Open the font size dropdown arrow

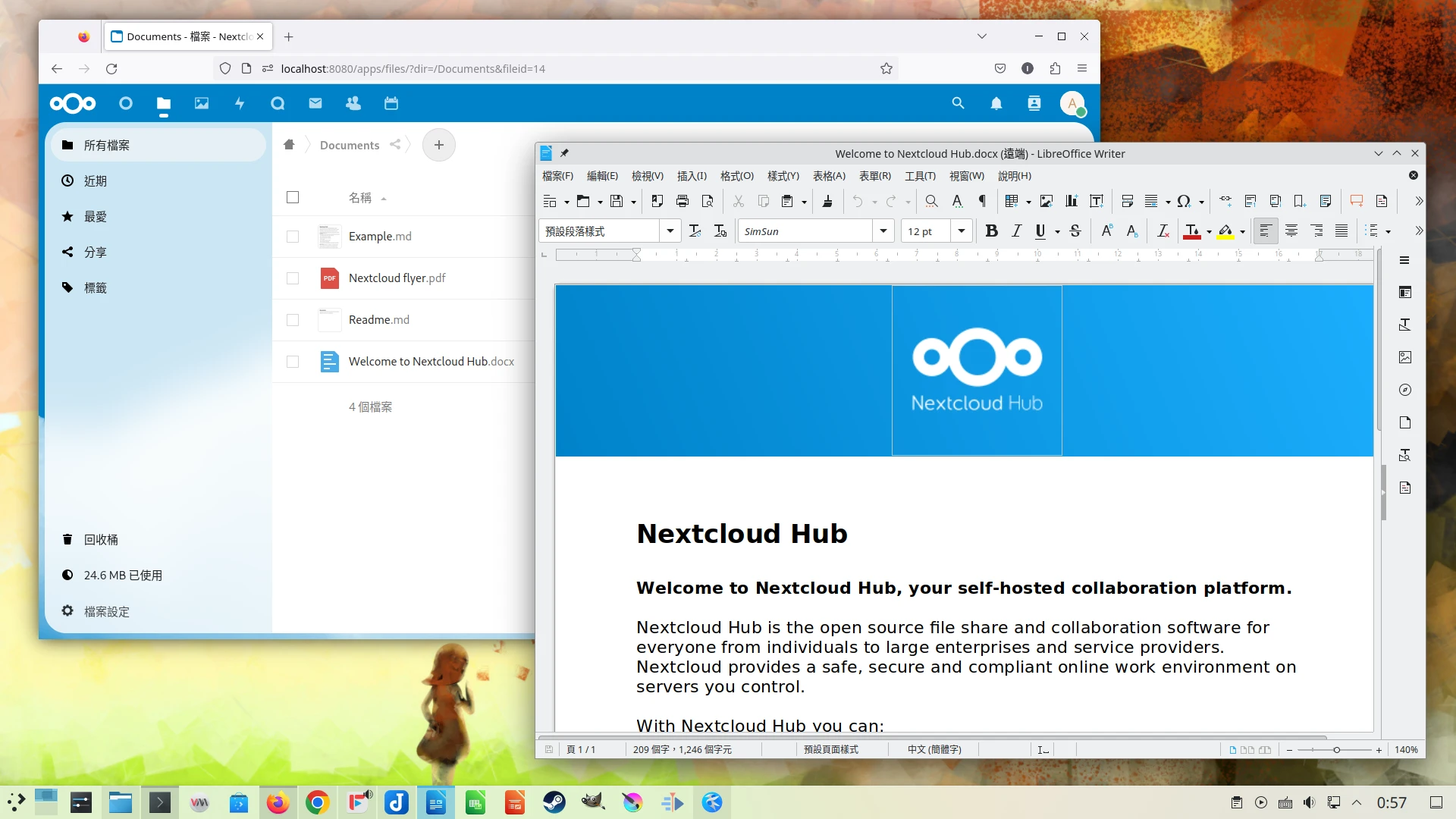click(961, 231)
